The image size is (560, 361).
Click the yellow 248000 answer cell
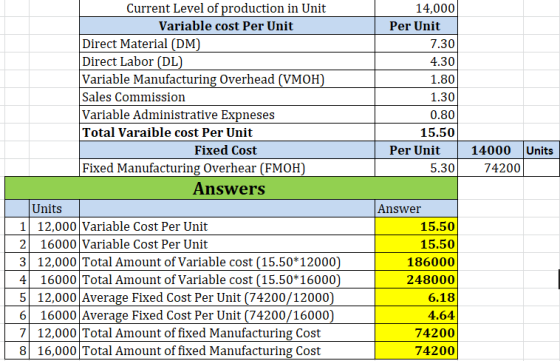(416, 280)
